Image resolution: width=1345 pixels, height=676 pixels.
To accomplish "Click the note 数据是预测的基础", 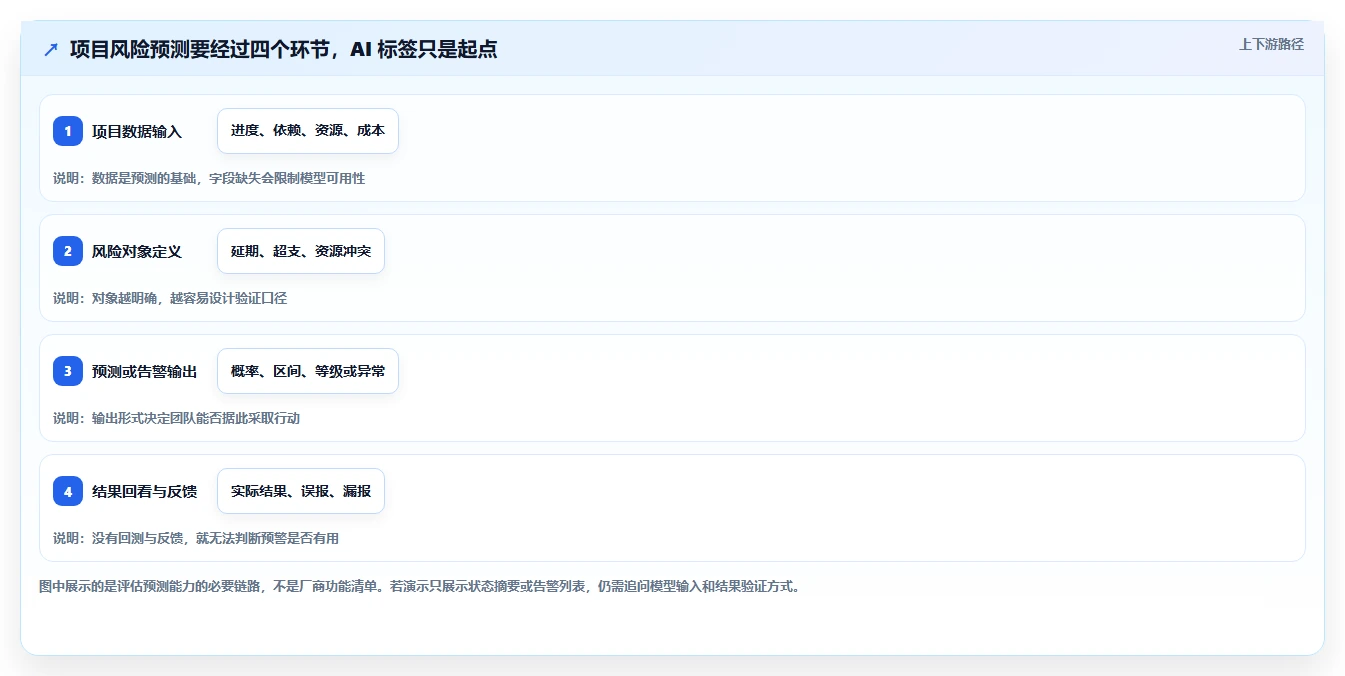I will 144,178.
